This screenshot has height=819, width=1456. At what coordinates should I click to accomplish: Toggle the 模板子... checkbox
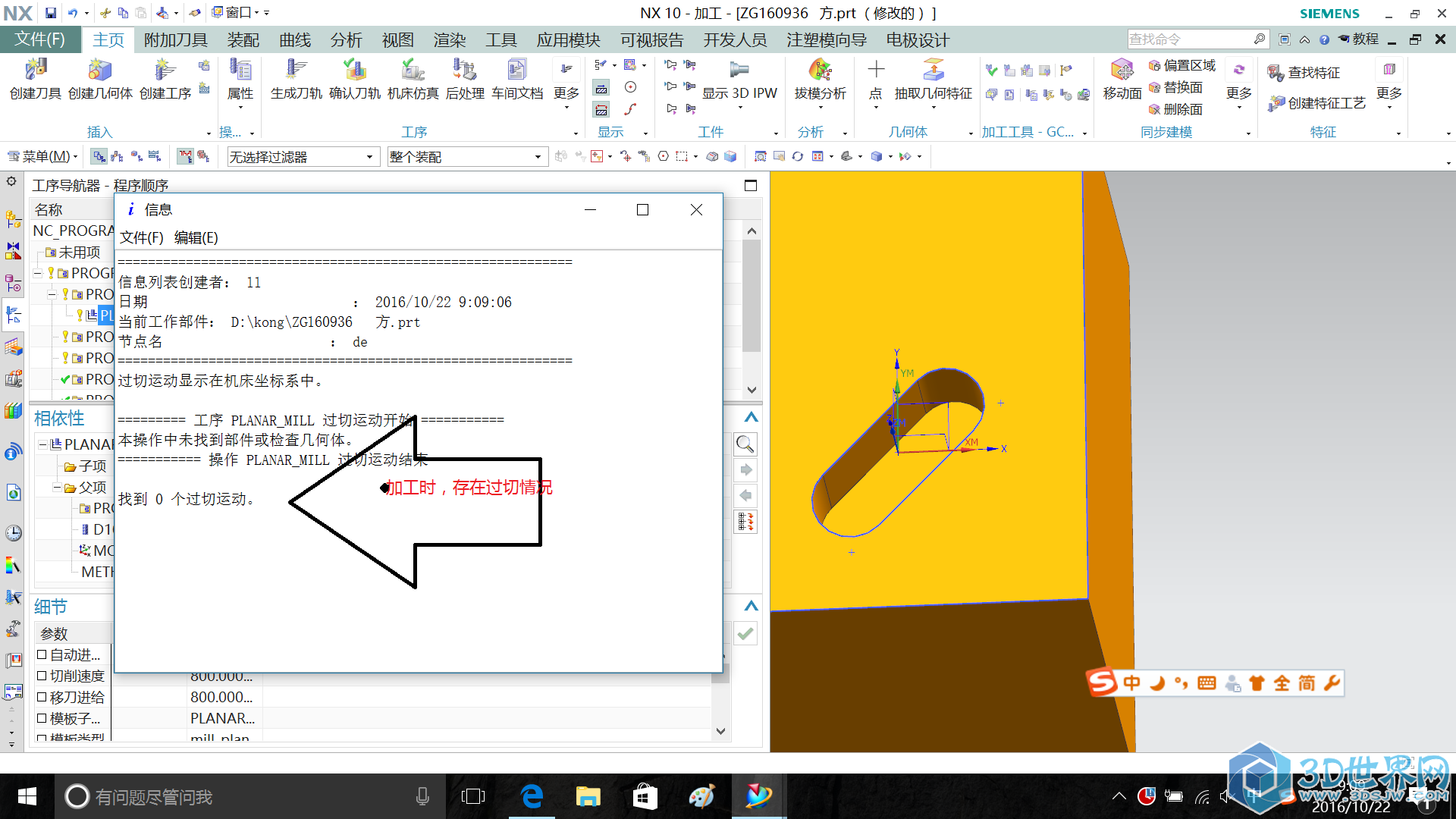[x=42, y=718]
